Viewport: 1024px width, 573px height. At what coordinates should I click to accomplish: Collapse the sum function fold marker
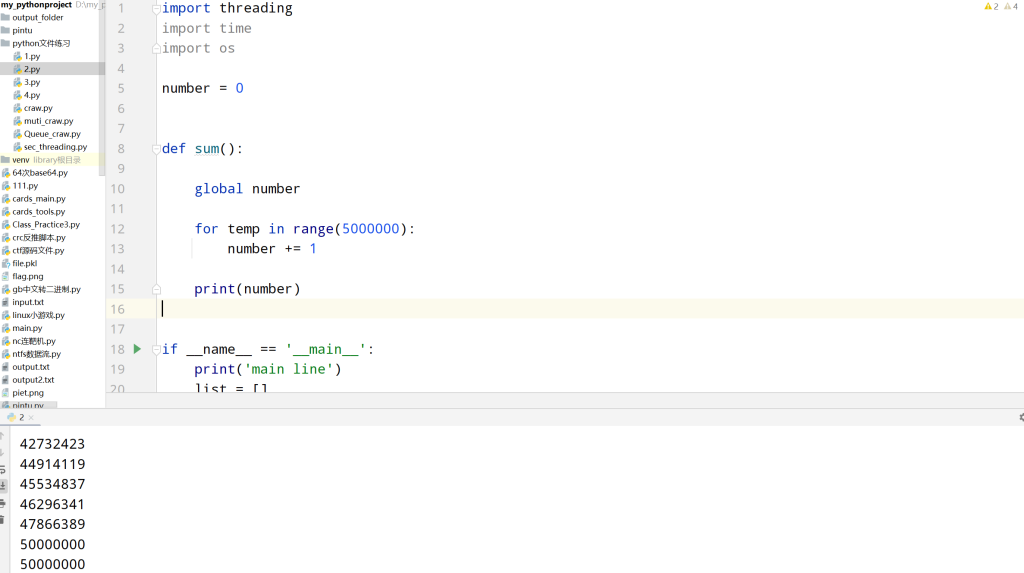(156, 149)
